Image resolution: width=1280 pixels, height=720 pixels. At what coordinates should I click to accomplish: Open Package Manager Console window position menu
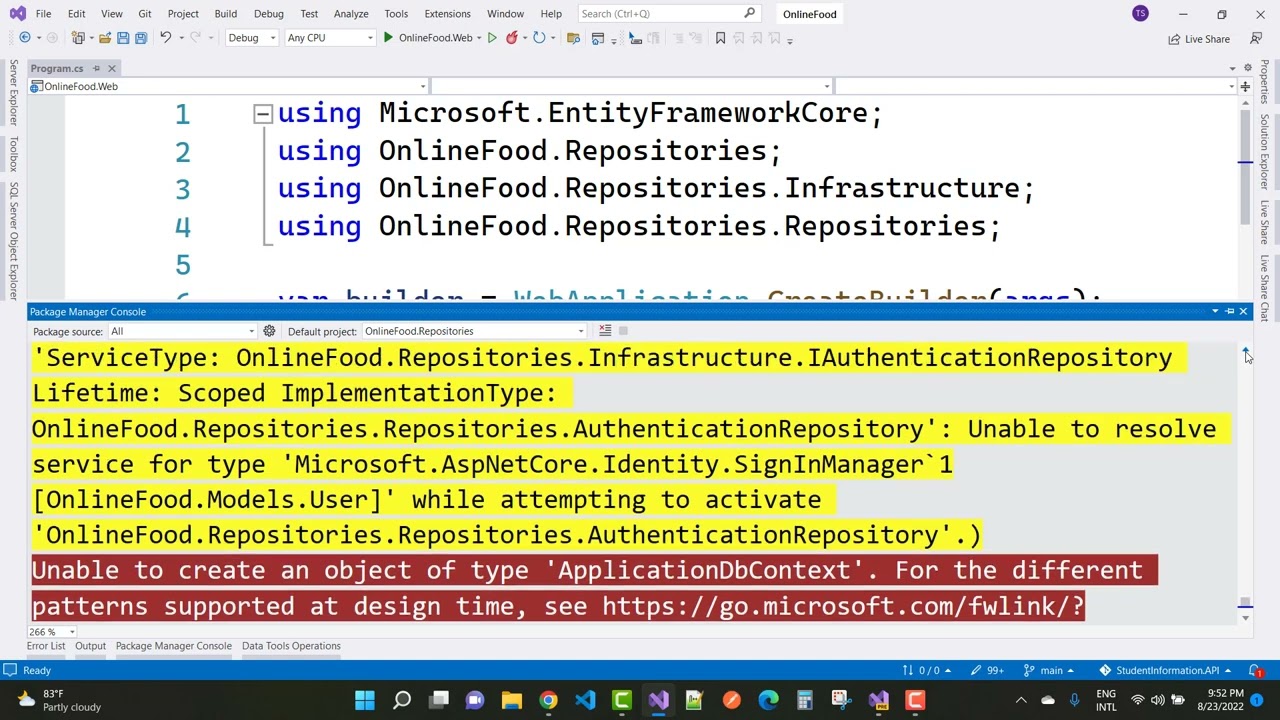1215,312
